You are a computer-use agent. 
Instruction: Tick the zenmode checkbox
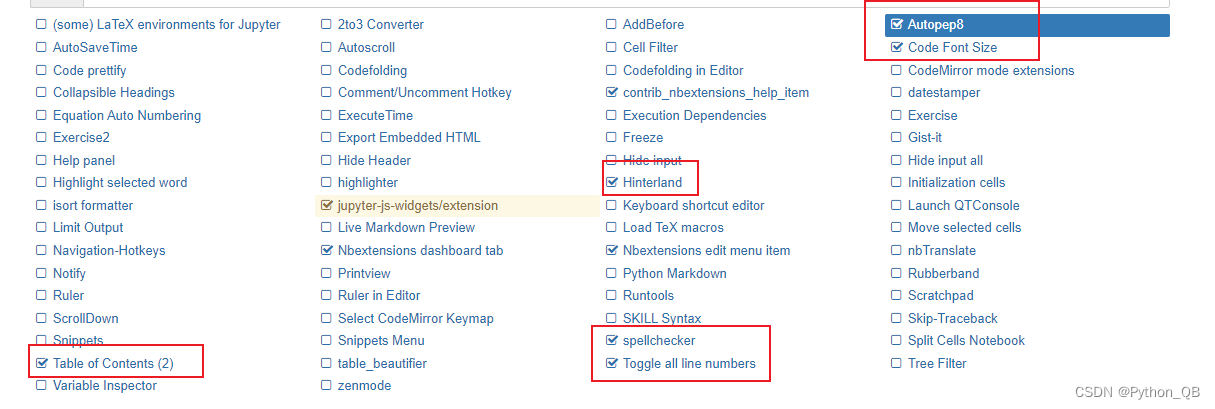tap(326, 385)
